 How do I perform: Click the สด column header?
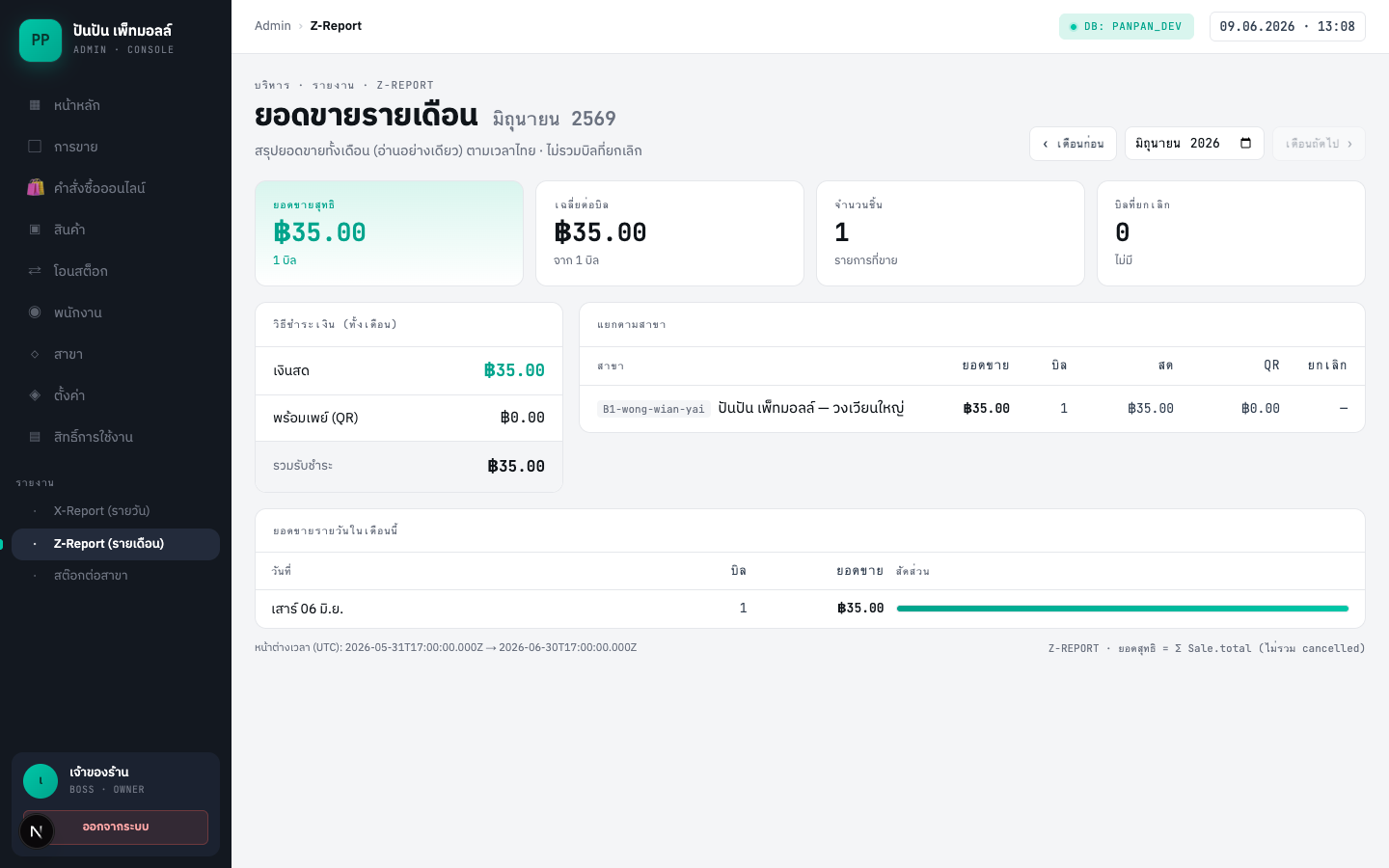[x=1165, y=366]
